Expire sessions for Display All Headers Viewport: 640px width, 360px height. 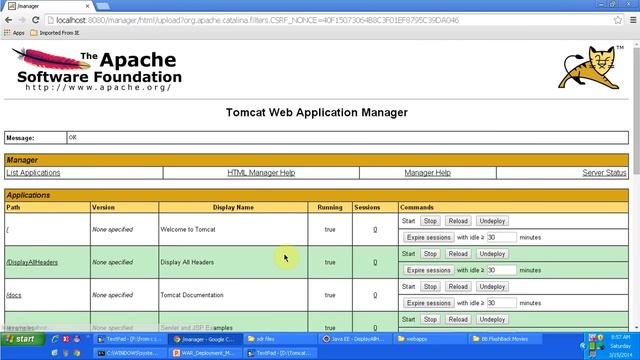[x=429, y=270]
